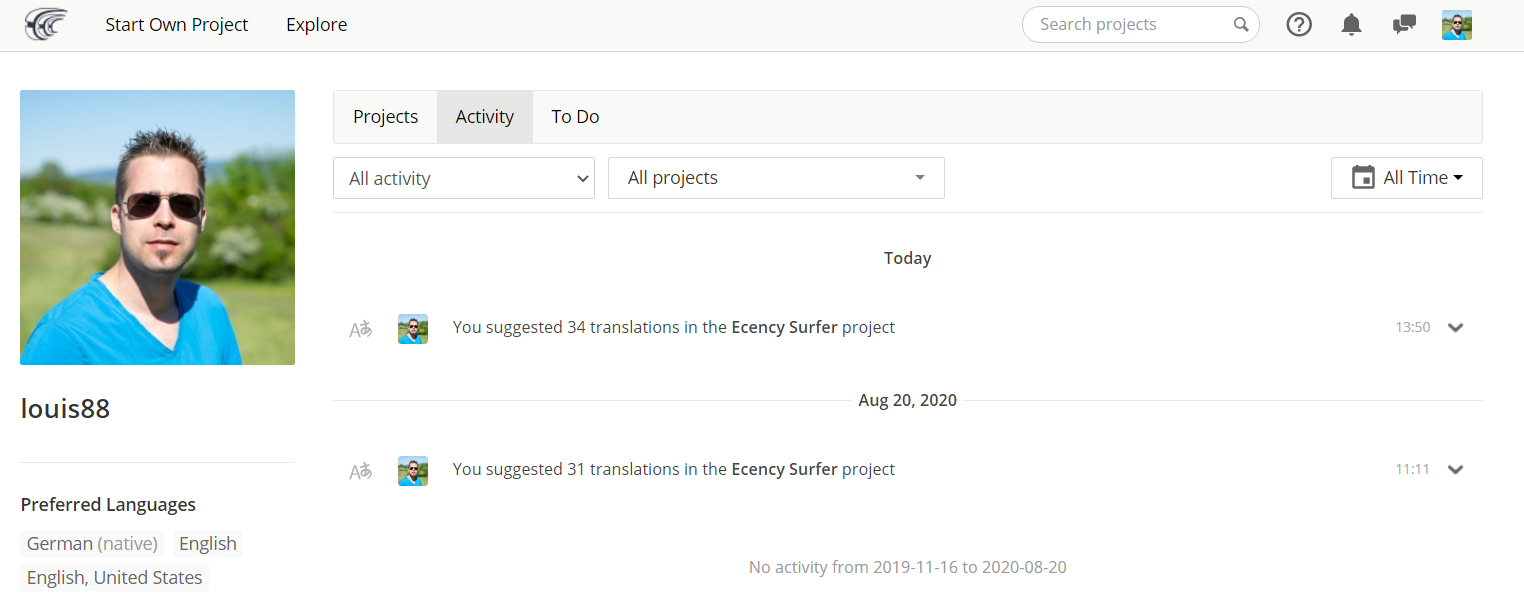This screenshot has width=1524, height=607.
Task: Switch to the Projects tab
Action: (385, 117)
